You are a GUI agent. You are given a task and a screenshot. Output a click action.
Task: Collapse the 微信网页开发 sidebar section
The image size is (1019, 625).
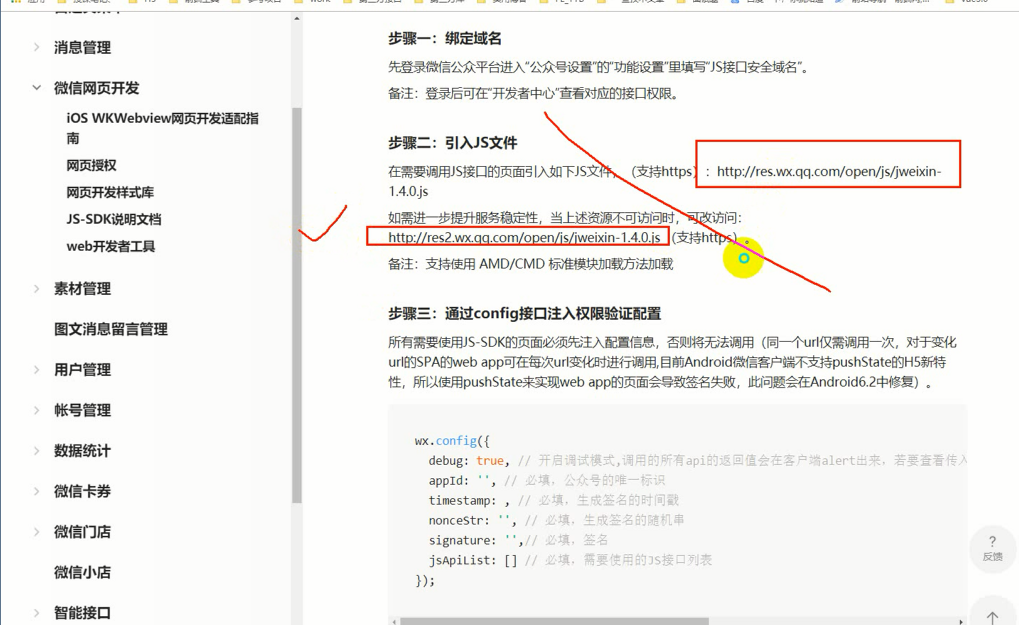[x=37, y=88]
